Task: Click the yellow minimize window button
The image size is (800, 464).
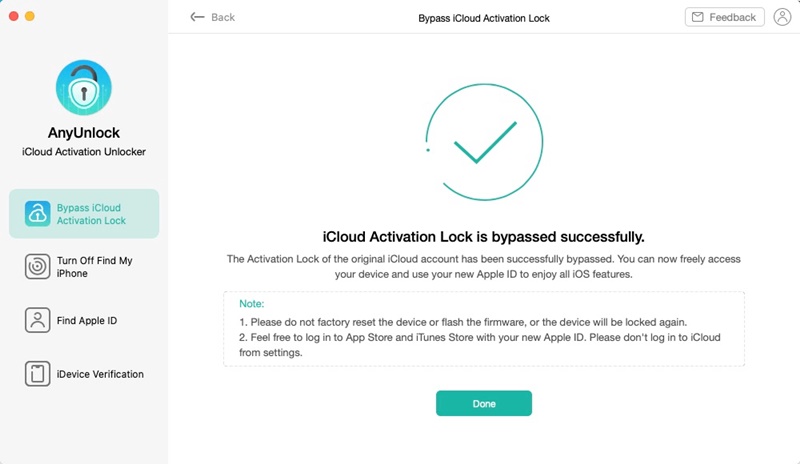Action: point(30,16)
